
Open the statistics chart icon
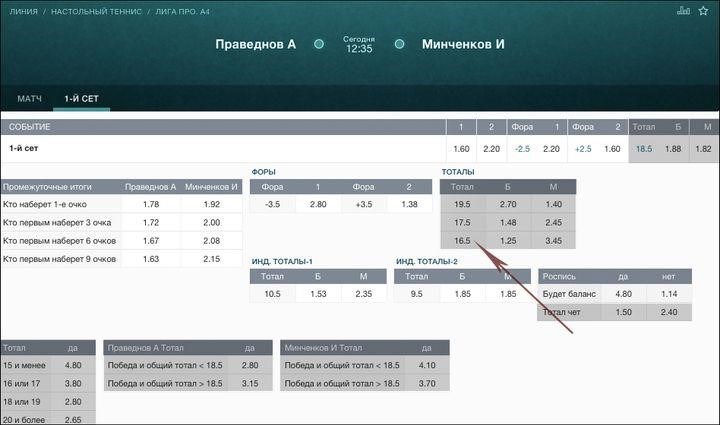click(683, 11)
